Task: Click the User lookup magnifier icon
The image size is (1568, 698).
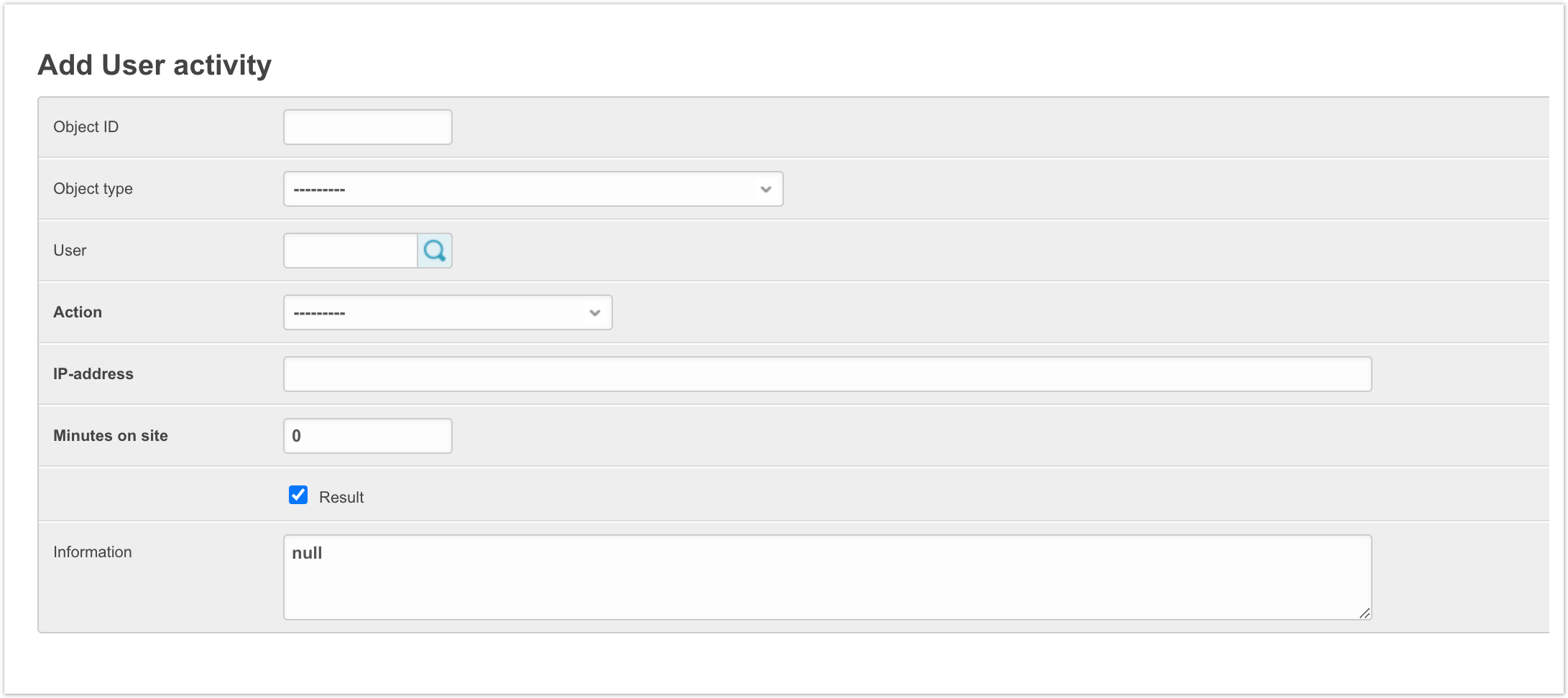Action: point(435,251)
